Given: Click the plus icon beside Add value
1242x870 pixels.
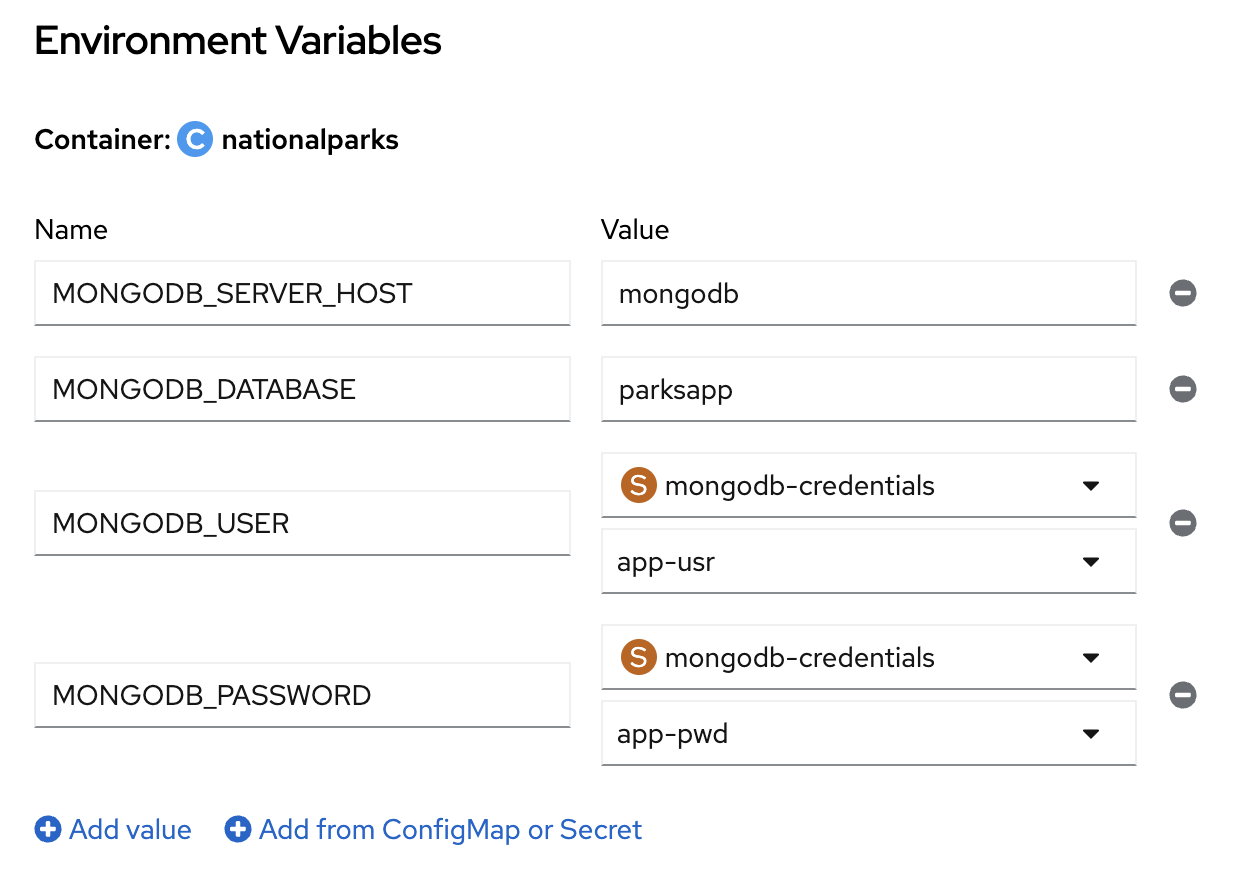Looking at the screenshot, I should pos(48,830).
